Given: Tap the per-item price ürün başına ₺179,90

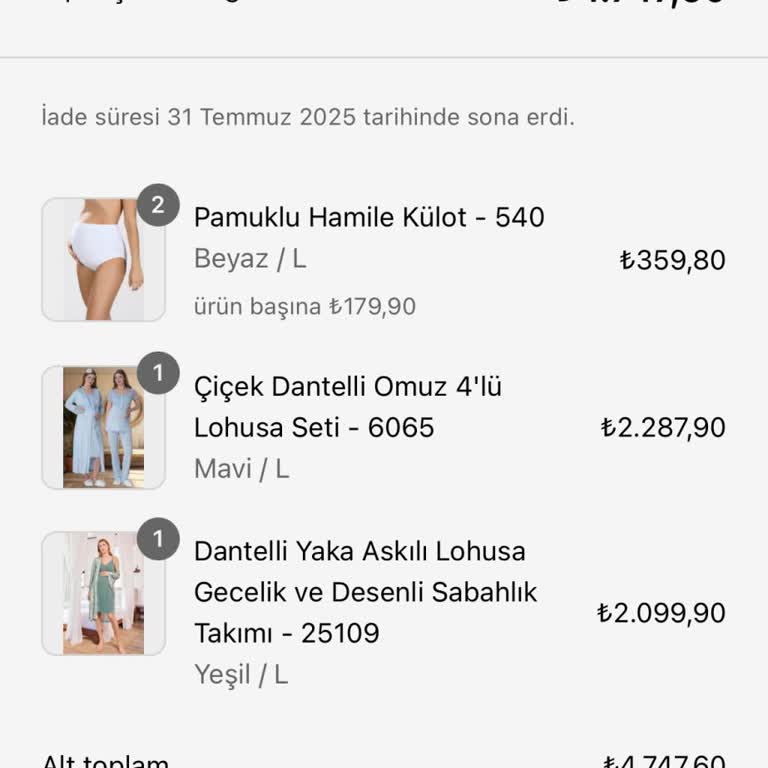Looking at the screenshot, I should (305, 307).
